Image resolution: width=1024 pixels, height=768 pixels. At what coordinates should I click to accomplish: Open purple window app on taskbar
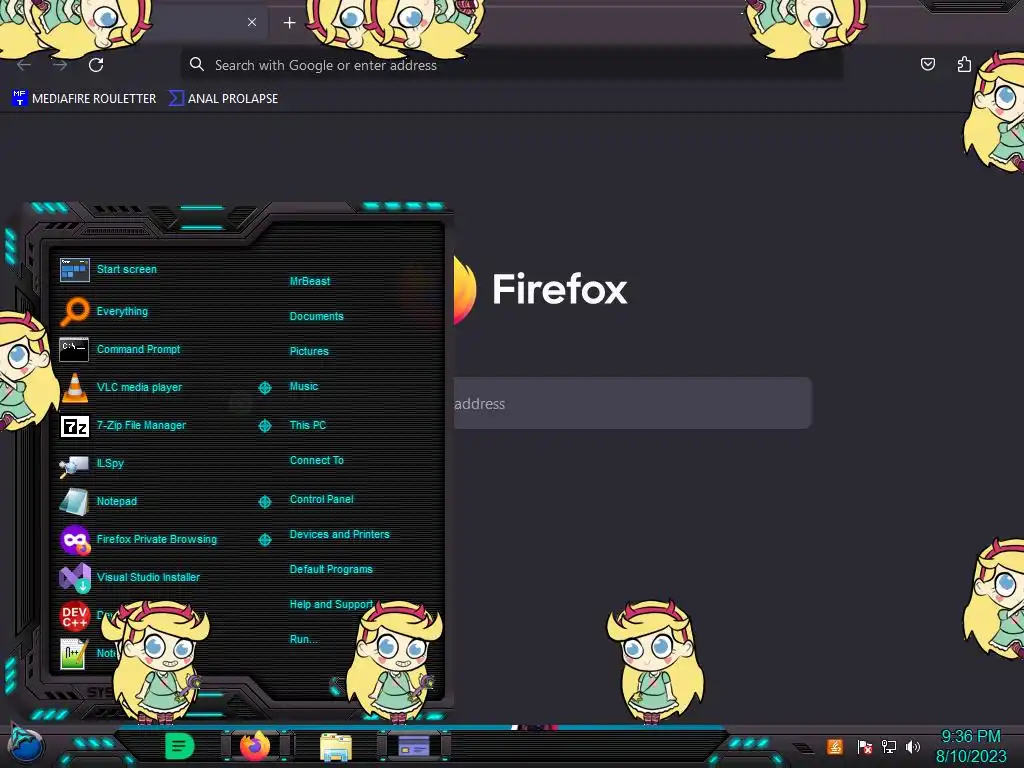coord(414,746)
